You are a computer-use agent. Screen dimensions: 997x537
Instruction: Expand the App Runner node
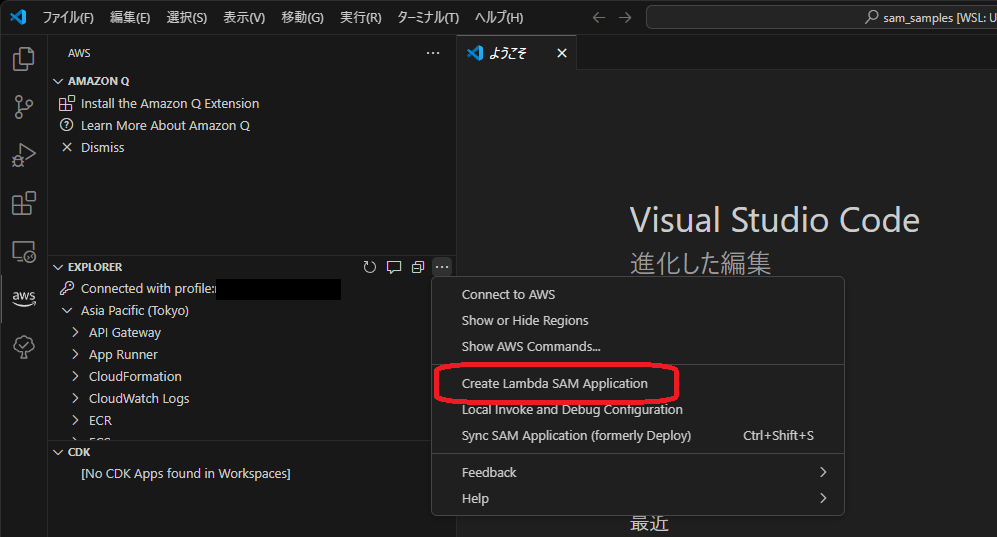(75, 354)
